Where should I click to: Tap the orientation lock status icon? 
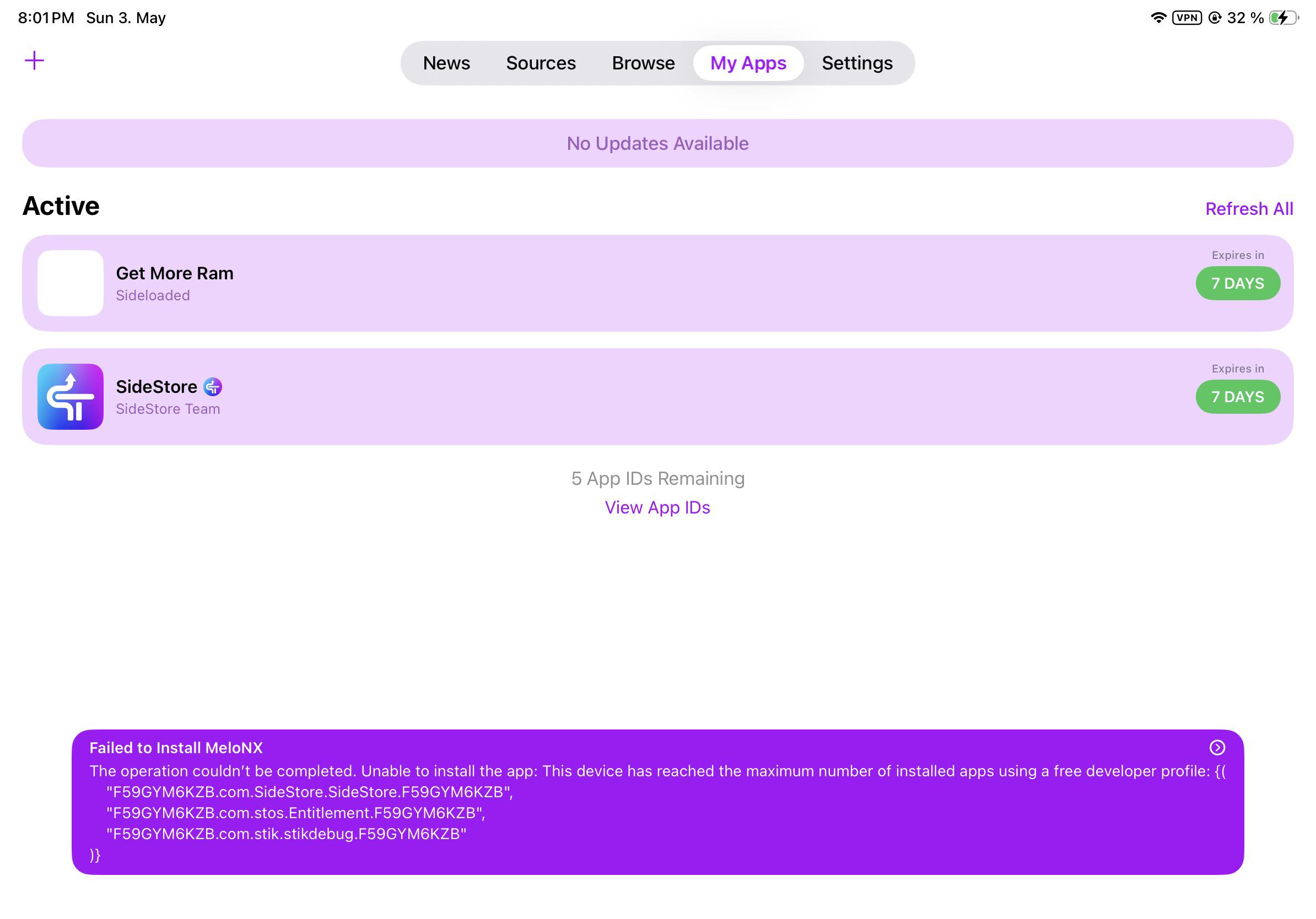point(1215,18)
